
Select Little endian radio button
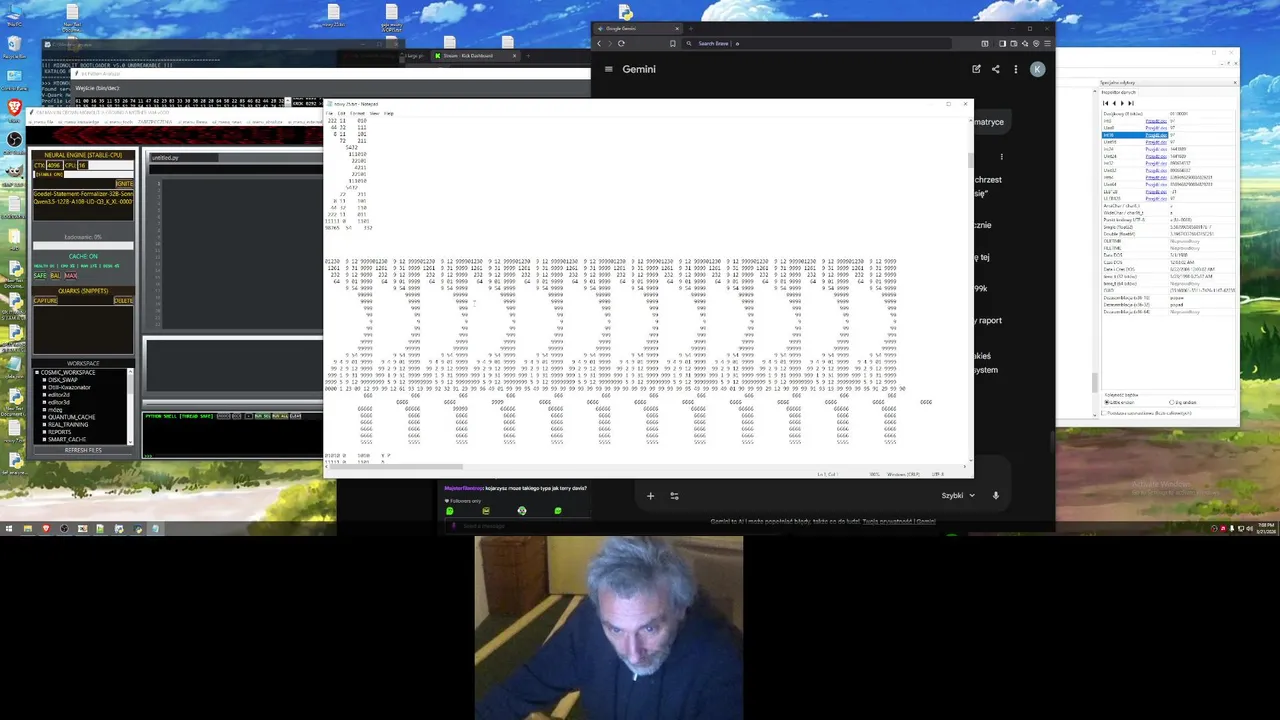1107,401
